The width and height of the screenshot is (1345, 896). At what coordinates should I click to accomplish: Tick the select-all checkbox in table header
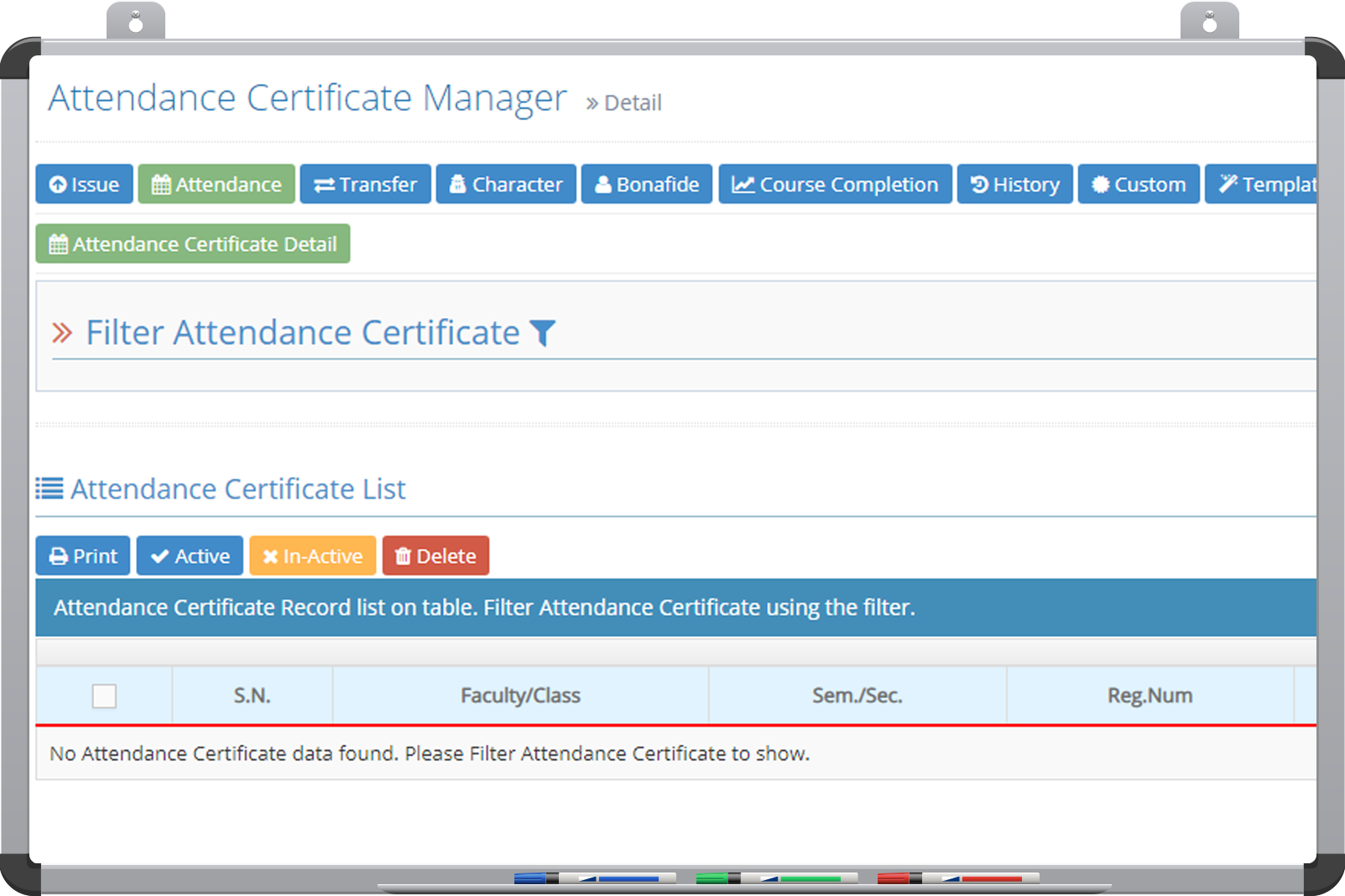(104, 695)
